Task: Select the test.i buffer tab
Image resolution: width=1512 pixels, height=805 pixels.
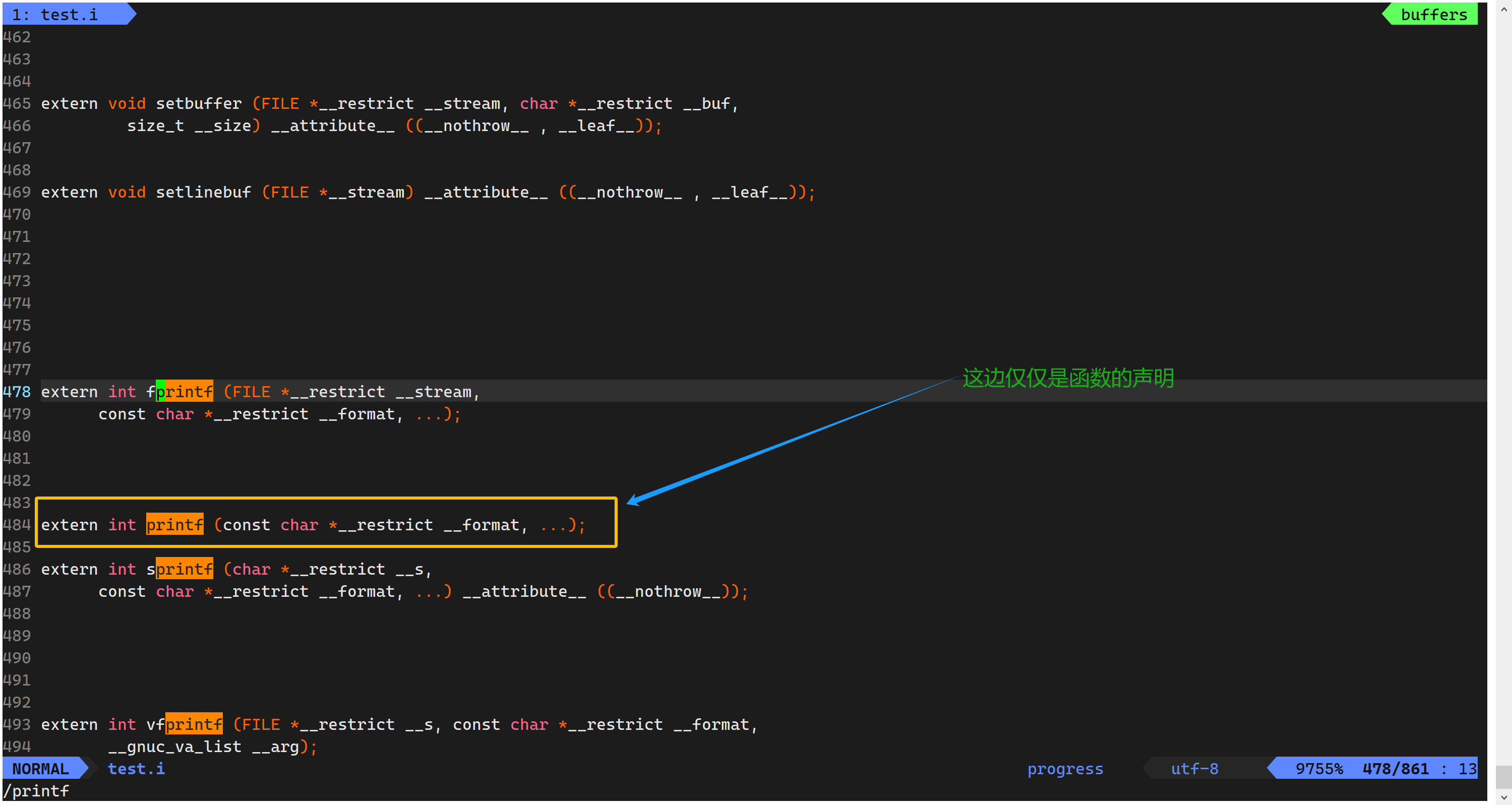Action: [x=64, y=14]
